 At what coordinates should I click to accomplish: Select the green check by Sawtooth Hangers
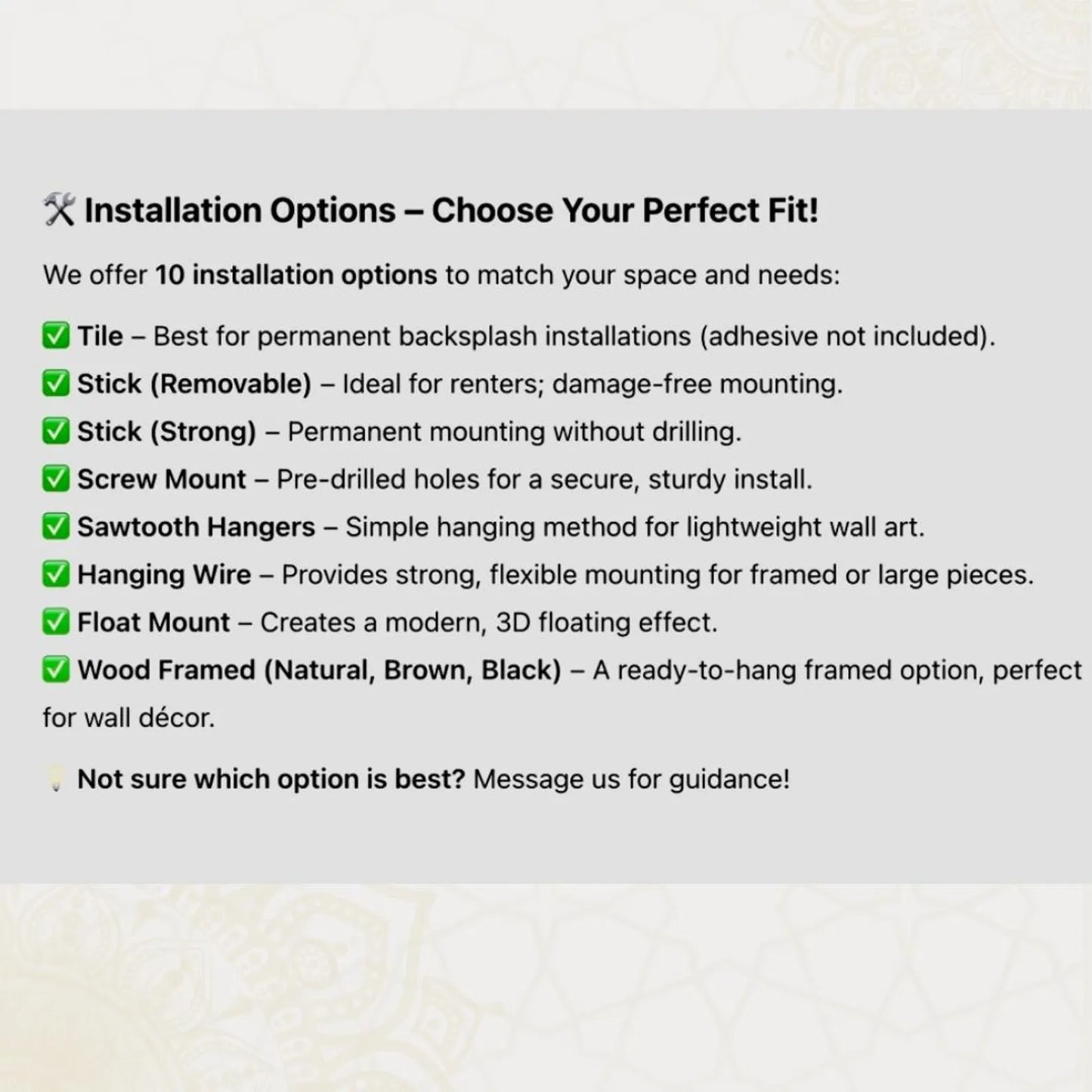pos(56,527)
